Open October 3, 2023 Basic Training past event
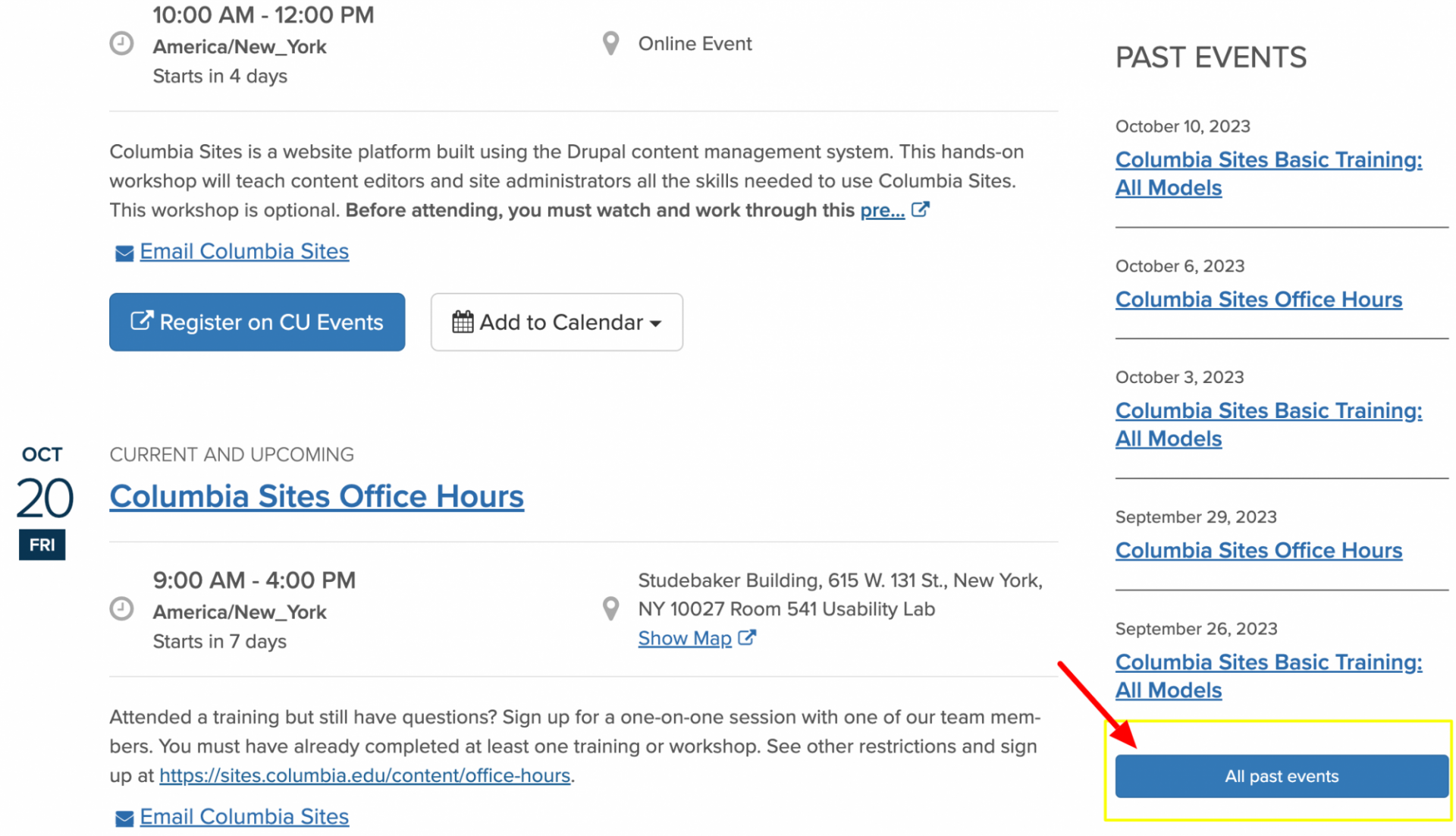The image size is (1456, 836). 1269,425
